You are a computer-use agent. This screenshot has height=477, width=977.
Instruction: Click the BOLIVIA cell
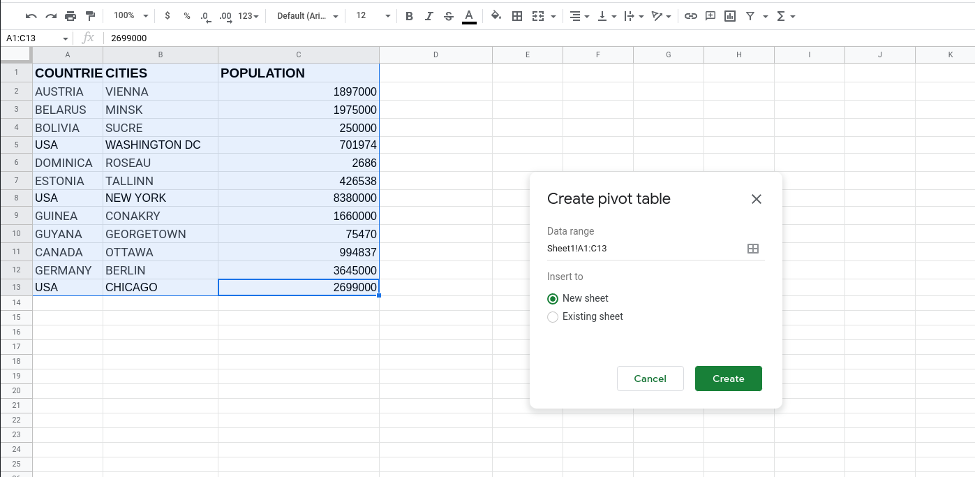67,128
